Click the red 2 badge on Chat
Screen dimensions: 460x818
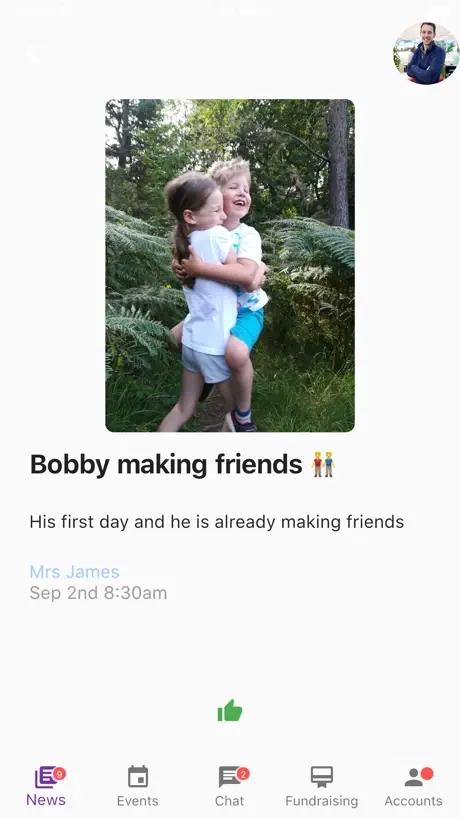pos(243,774)
